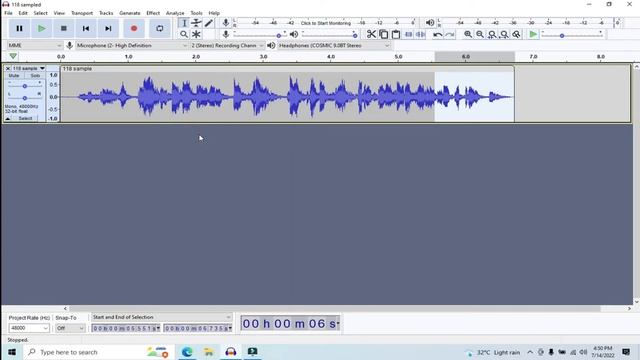Open the Tracks menu

(x=106, y=13)
